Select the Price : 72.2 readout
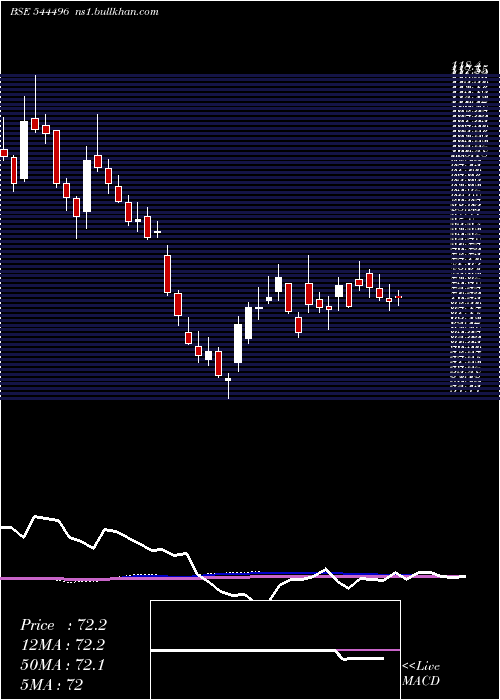 (x=63, y=625)
